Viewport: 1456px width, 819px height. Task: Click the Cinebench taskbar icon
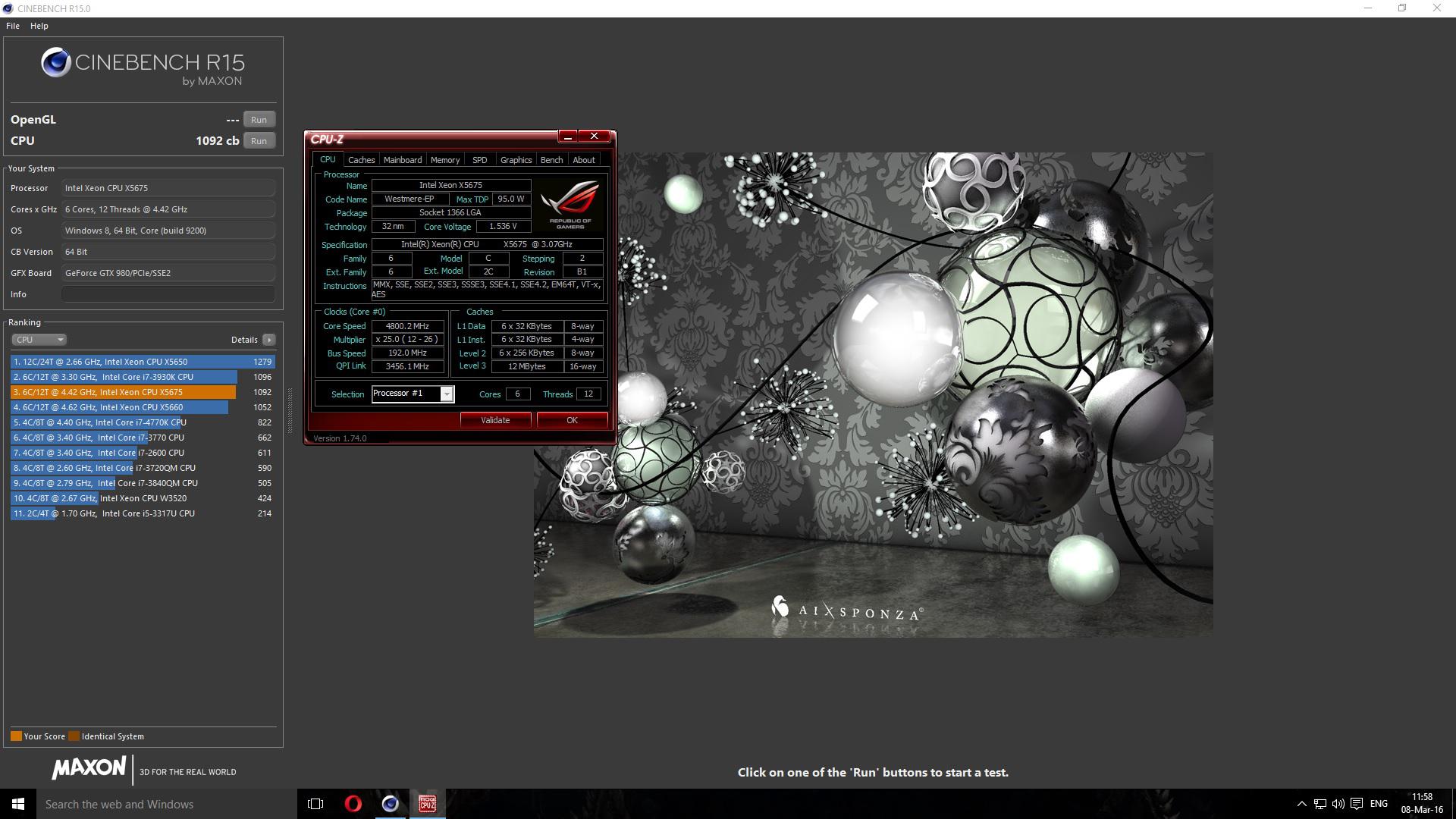click(390, 804)
